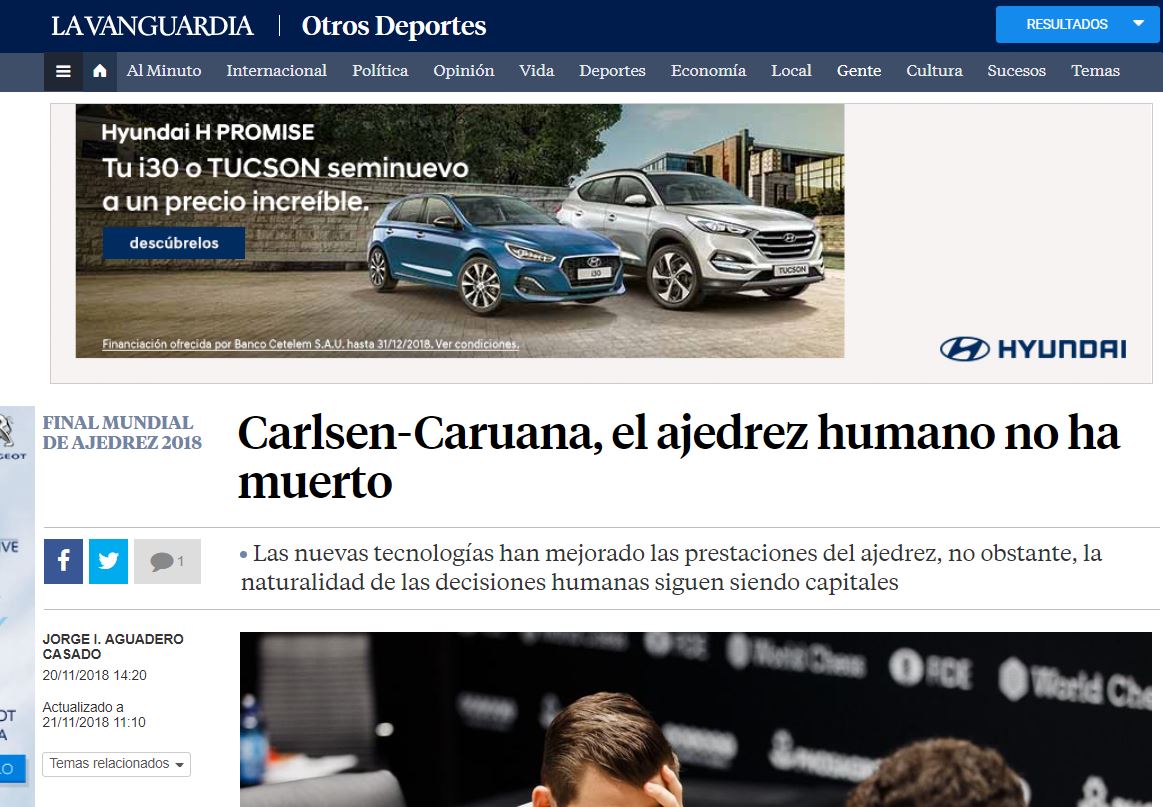Screen dimensions: 1163x807
Task: Click the Hyundai logo in the ad
Action: [1032, 349]
